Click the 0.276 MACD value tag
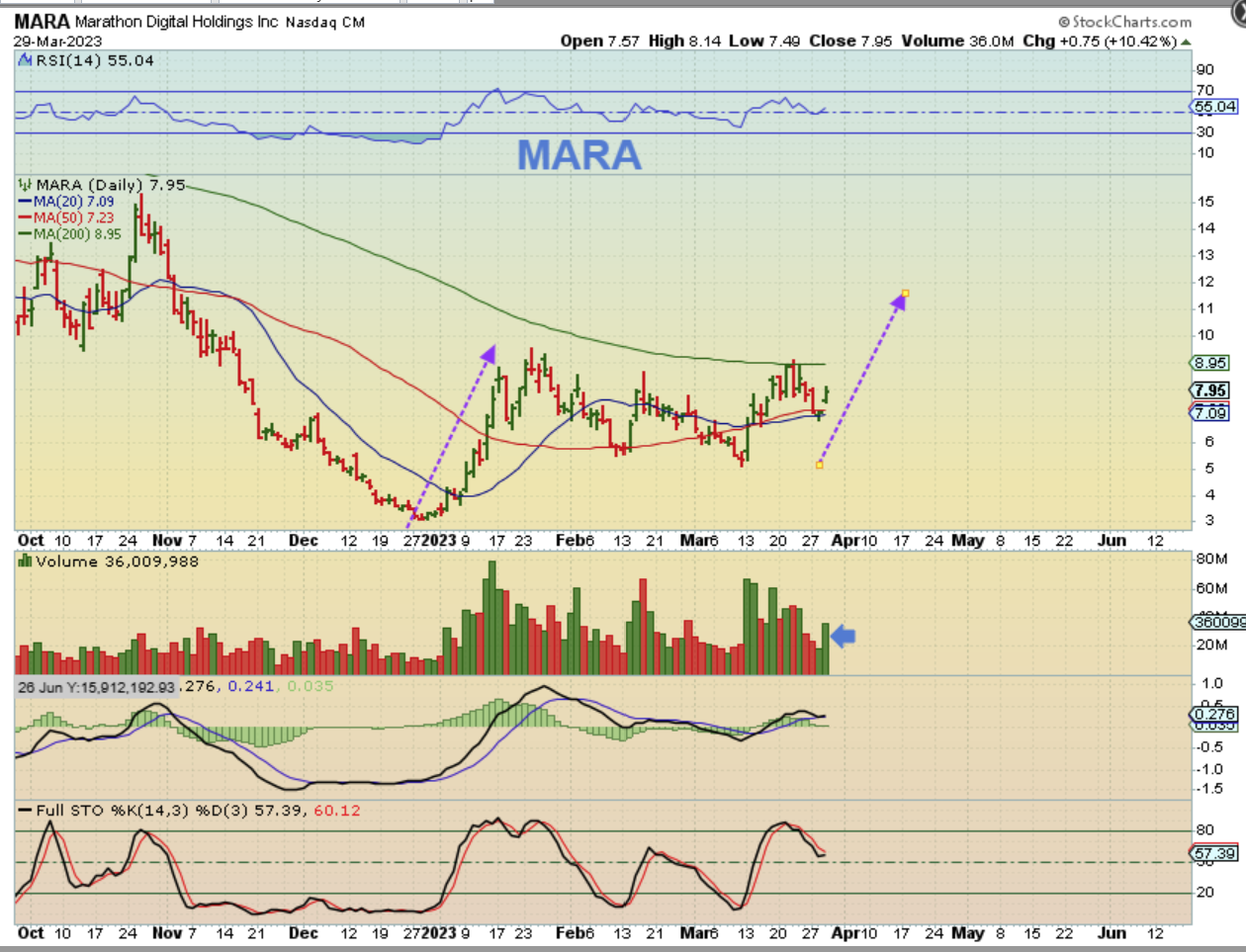 click(1215, 714)
